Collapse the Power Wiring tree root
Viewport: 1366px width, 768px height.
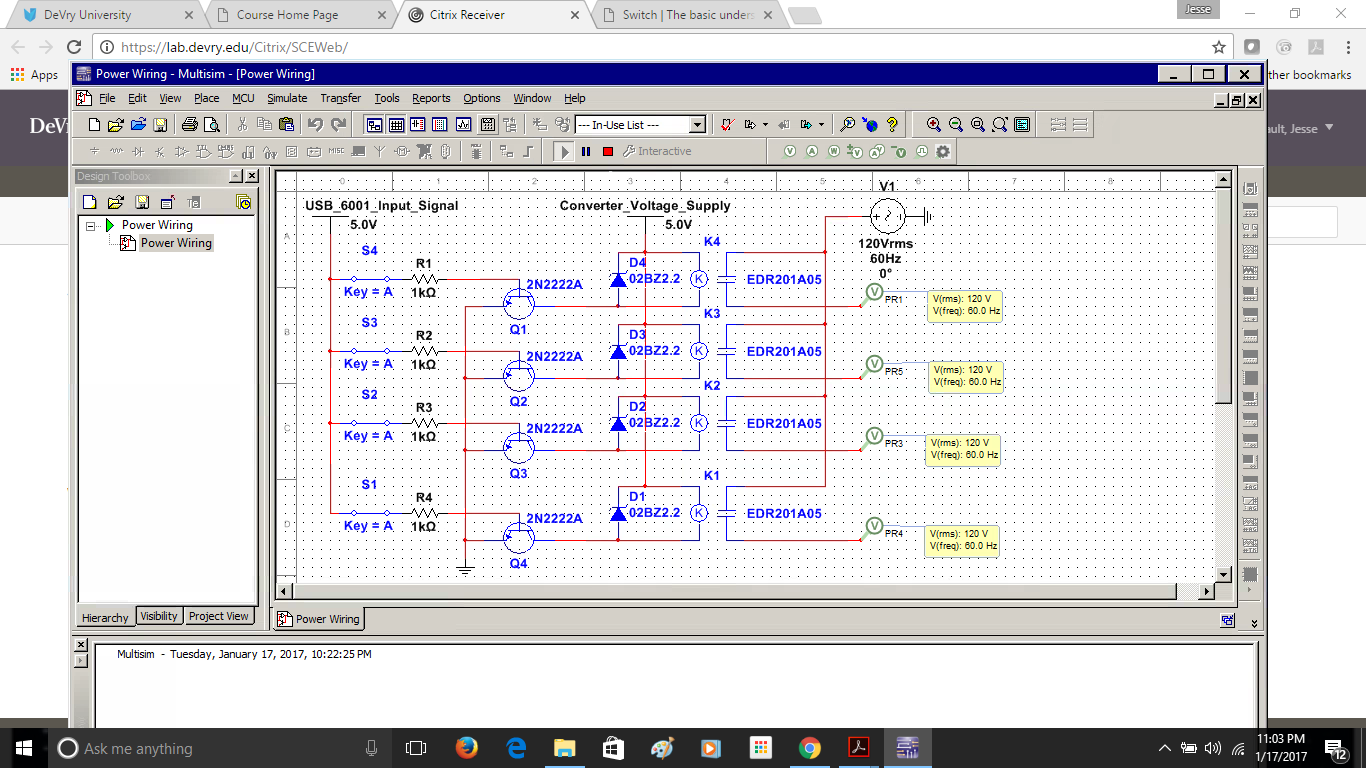(91, 225)
